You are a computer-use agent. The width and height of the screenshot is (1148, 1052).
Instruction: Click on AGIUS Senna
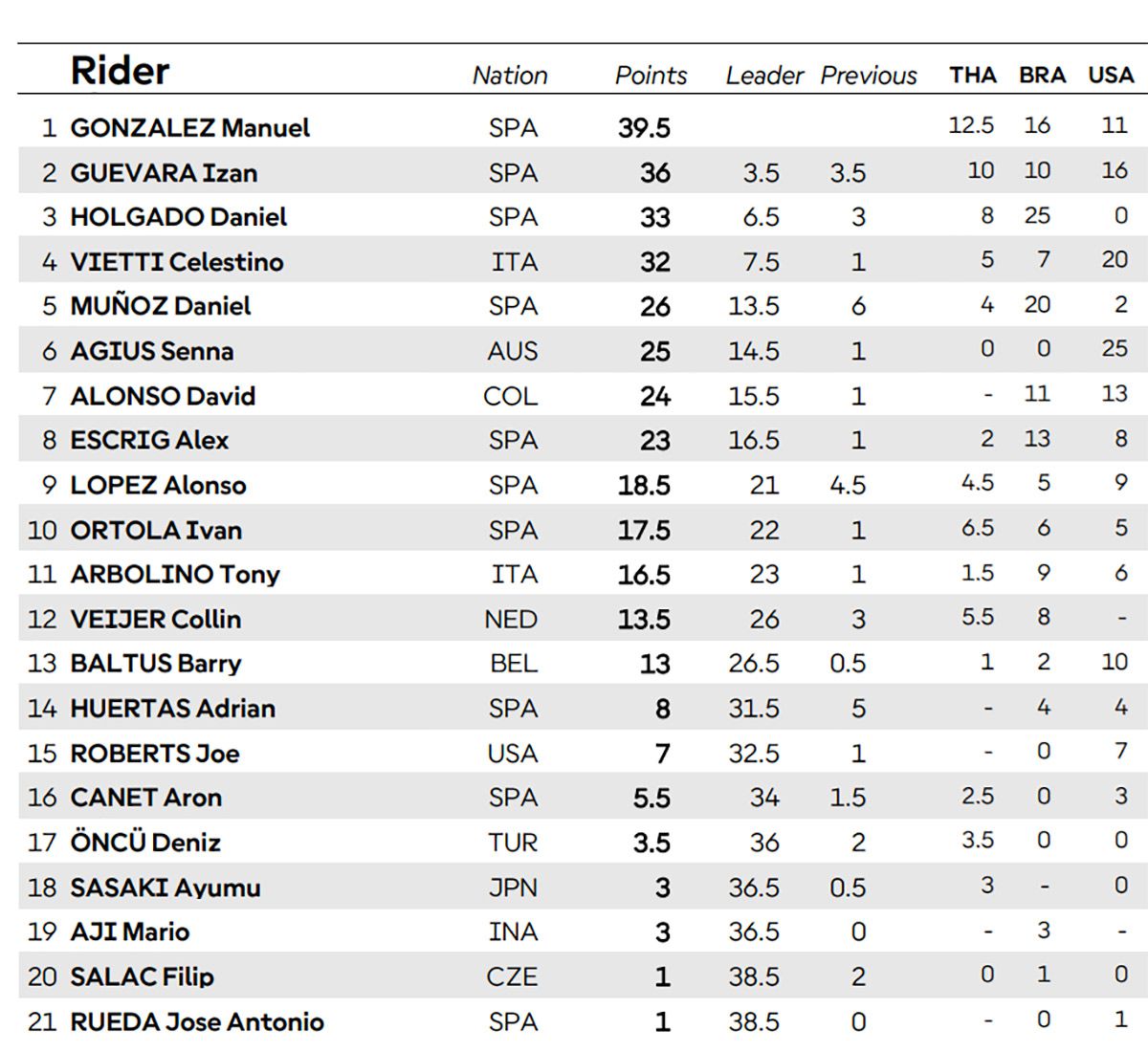[x=152, y=351]
